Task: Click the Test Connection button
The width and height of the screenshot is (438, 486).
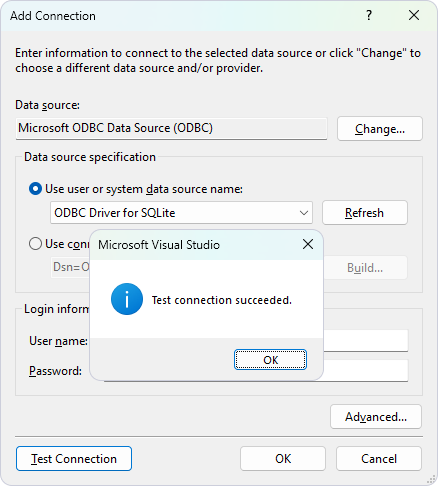Action: 74,459
